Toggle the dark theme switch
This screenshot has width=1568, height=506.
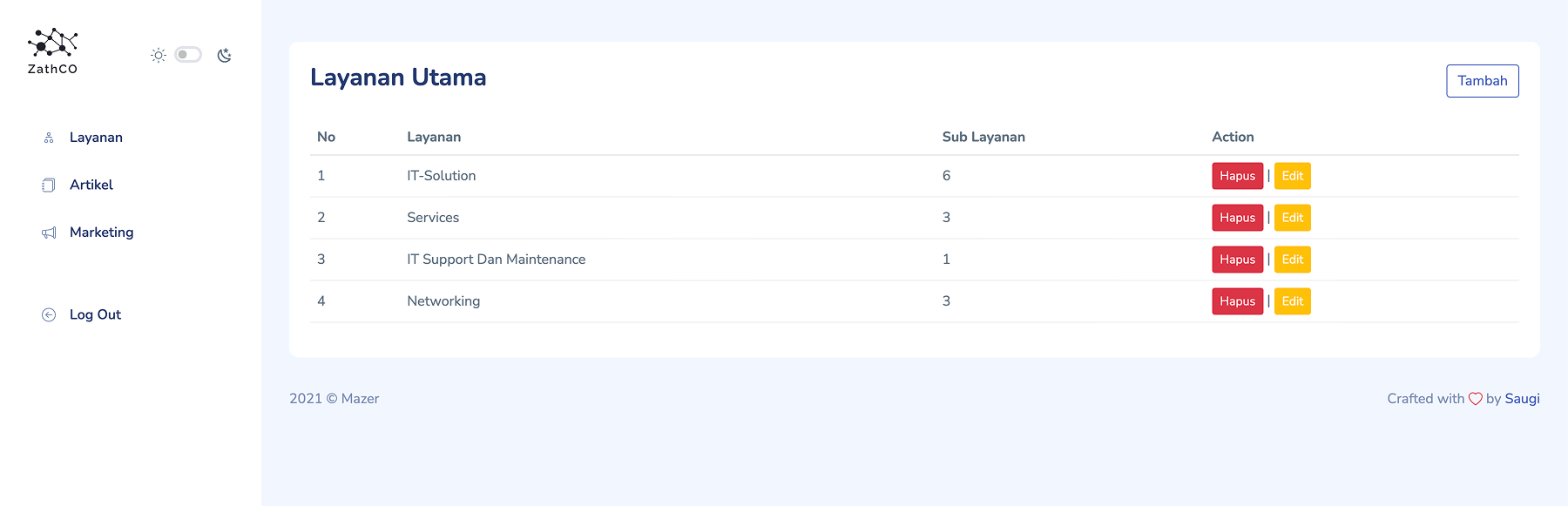point(188,55)
